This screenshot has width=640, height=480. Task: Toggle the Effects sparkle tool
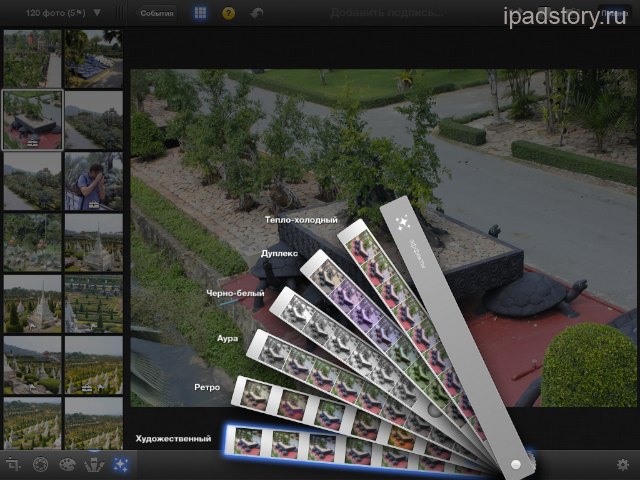point(121,464)
